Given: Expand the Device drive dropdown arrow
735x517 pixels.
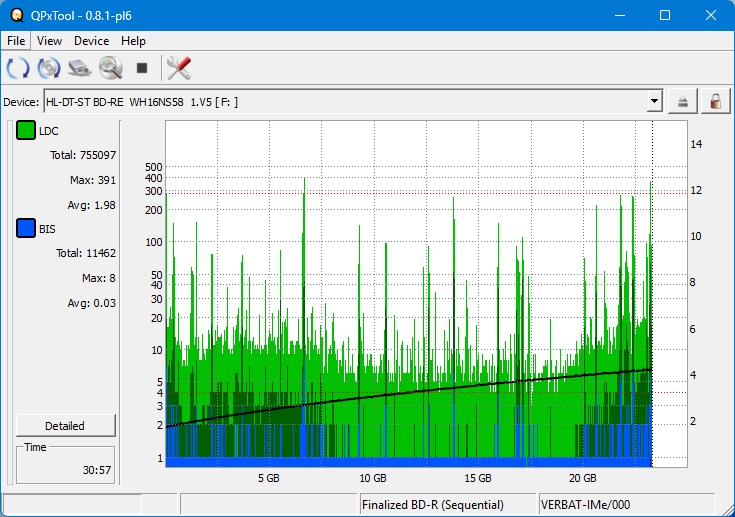Looking at the screenshot, I should (654, 101).
